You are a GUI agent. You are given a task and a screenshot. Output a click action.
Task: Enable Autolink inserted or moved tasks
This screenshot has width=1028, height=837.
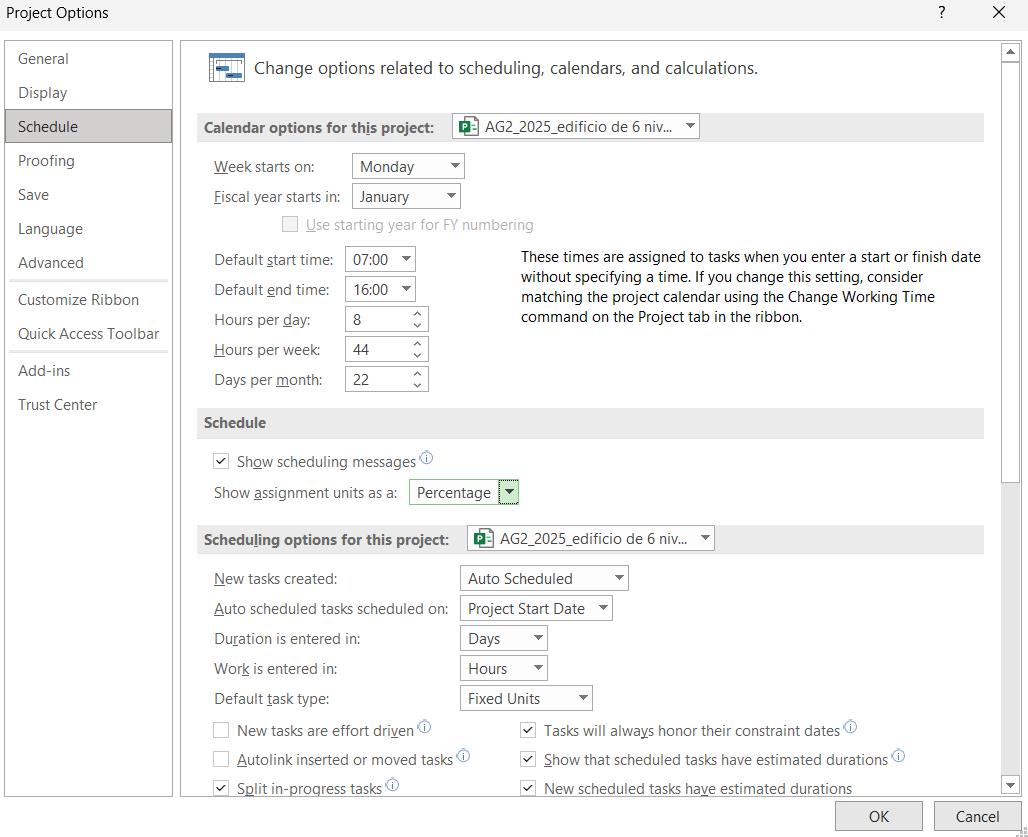[x=221, y=760]
